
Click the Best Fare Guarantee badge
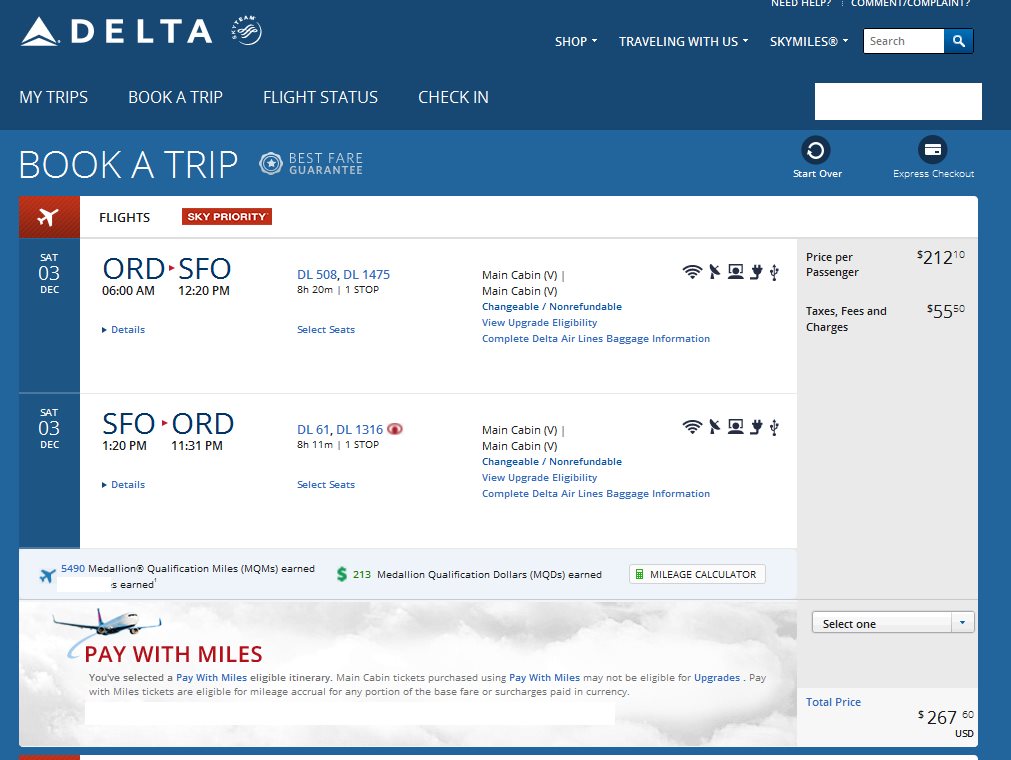pos(311,164)
